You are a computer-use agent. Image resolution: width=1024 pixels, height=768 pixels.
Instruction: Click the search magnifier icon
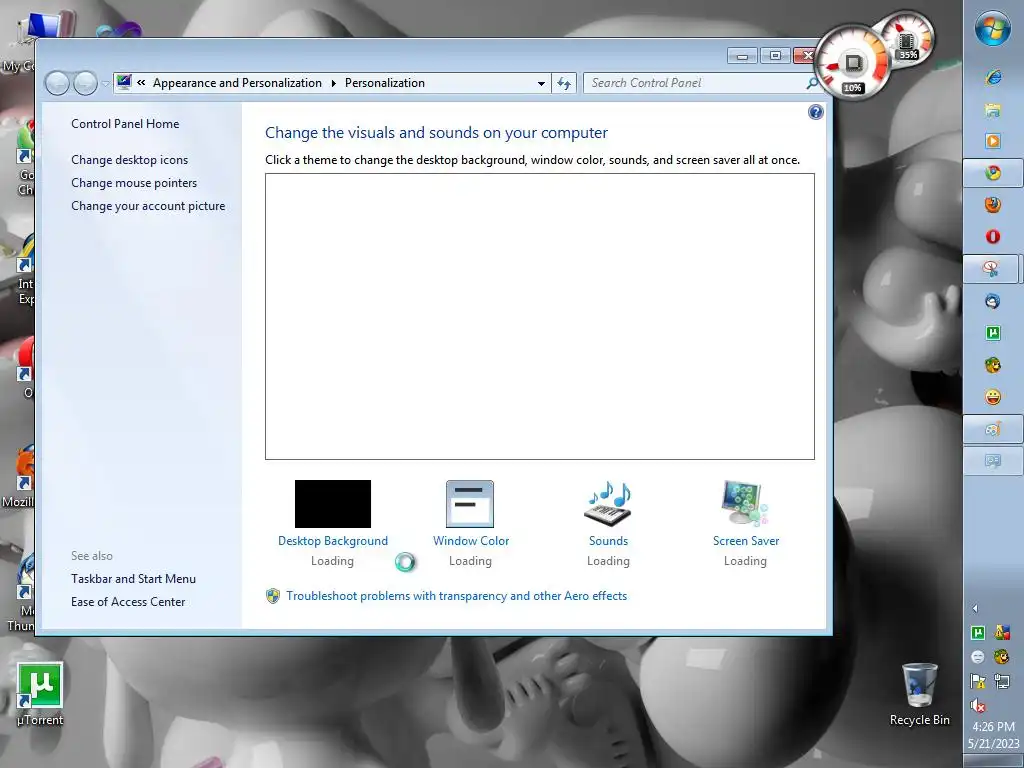pyautogui.click(x=812, y=83)
